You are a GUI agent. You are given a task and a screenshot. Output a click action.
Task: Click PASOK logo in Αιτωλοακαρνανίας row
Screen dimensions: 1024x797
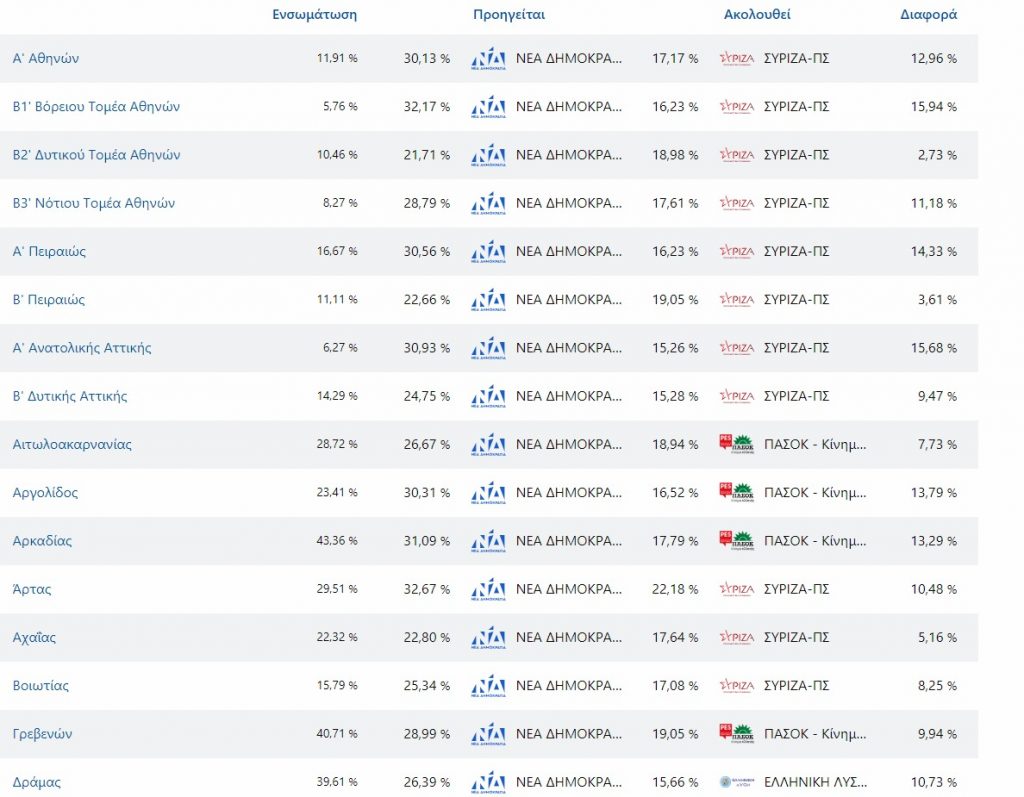736,444
